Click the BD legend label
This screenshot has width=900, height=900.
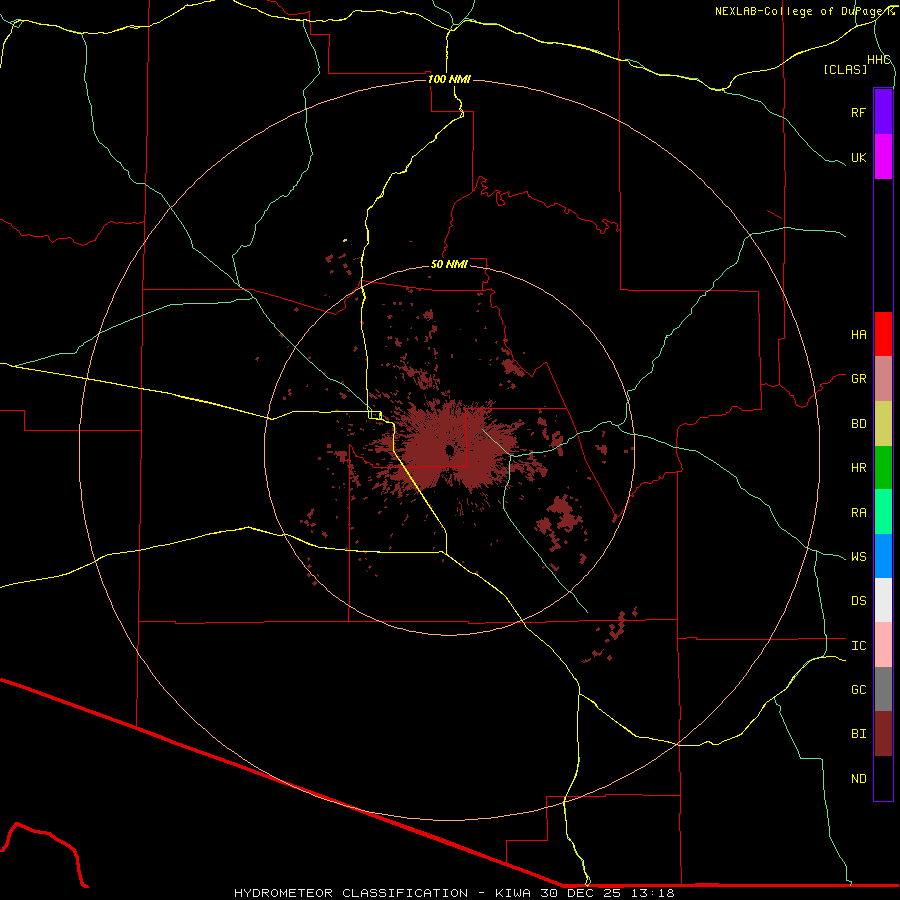click(858, 424)
